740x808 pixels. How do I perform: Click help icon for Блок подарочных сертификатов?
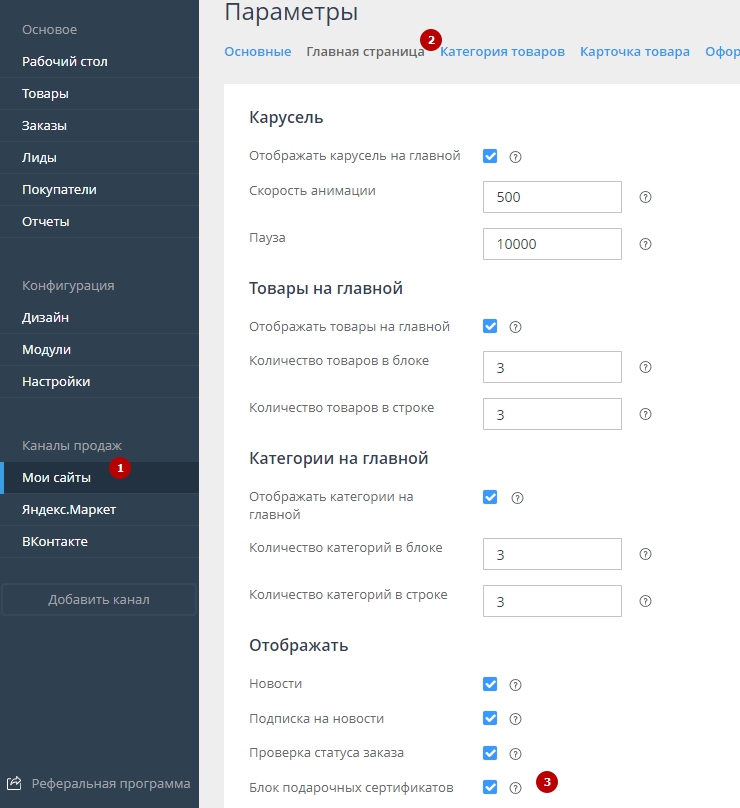515,788
